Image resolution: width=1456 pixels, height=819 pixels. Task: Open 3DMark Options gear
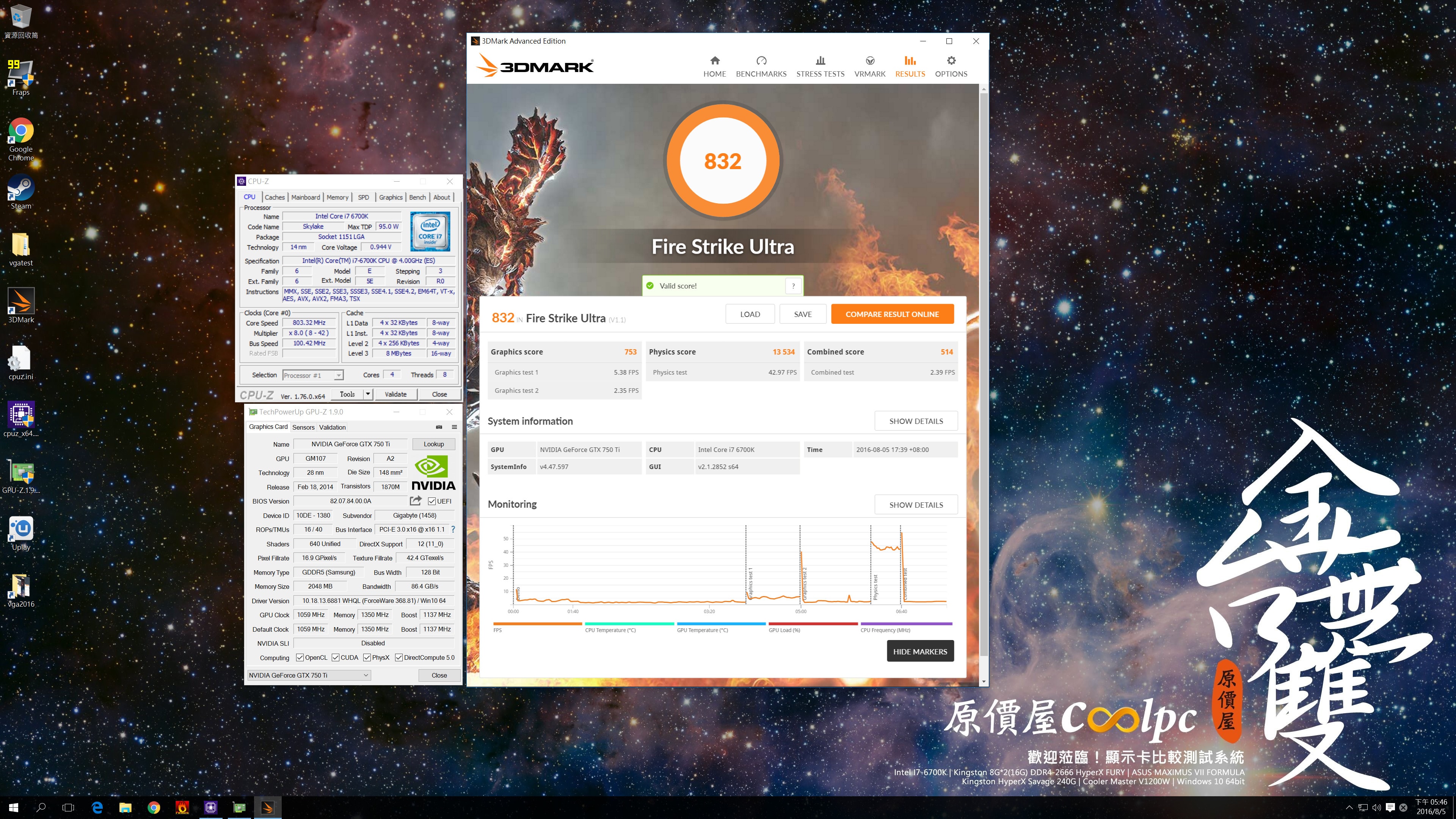click(951, 66)
